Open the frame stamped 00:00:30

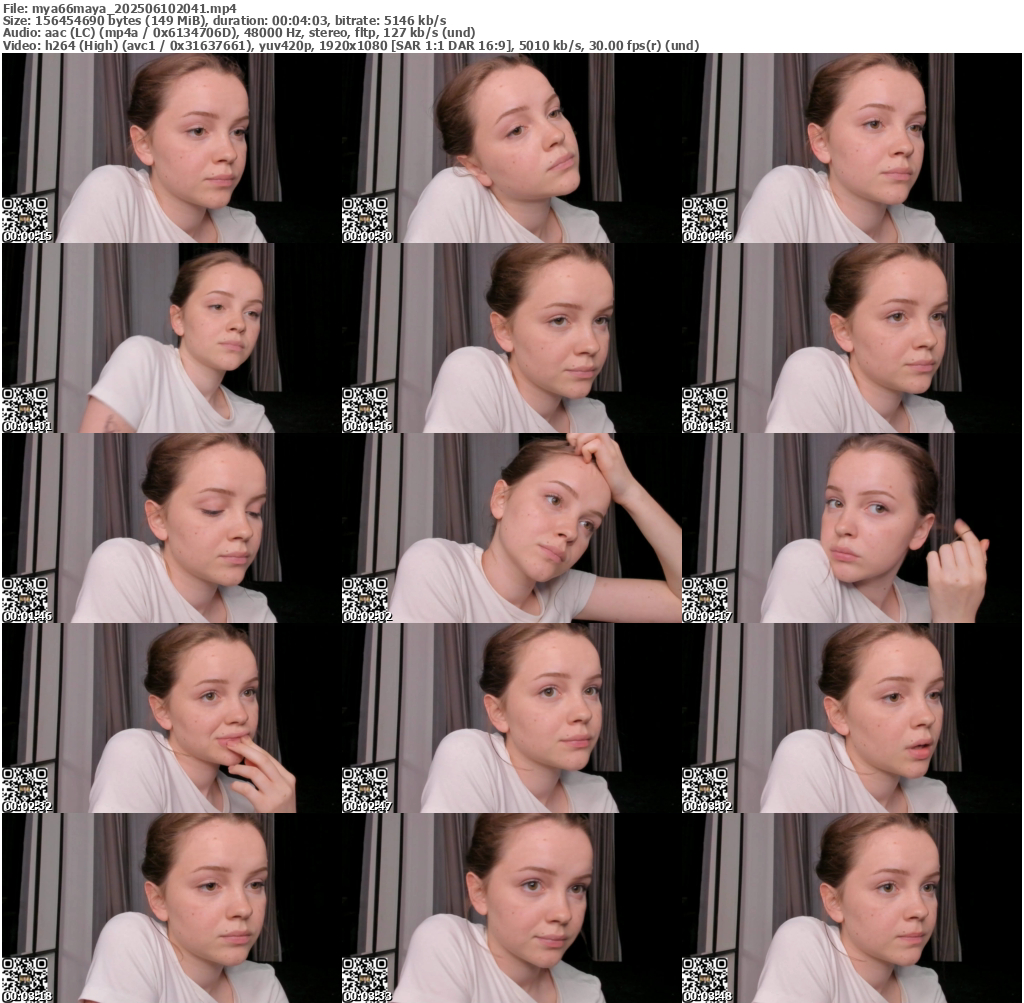[512, 148]
